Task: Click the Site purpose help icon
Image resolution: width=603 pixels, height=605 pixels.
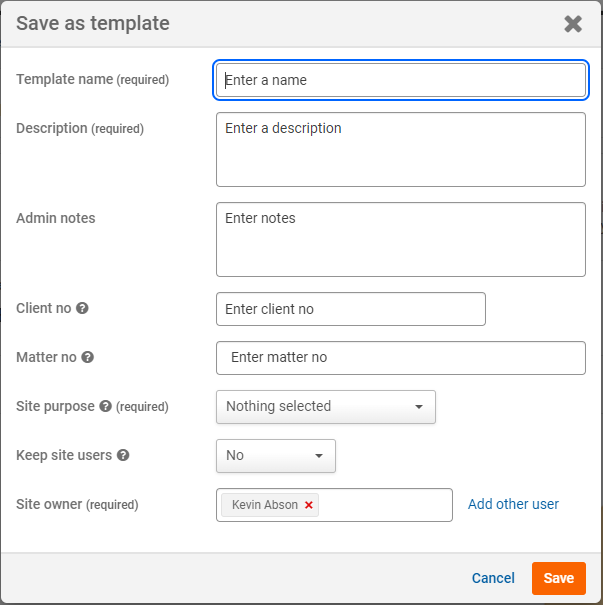Action: [x=105, y=407]
